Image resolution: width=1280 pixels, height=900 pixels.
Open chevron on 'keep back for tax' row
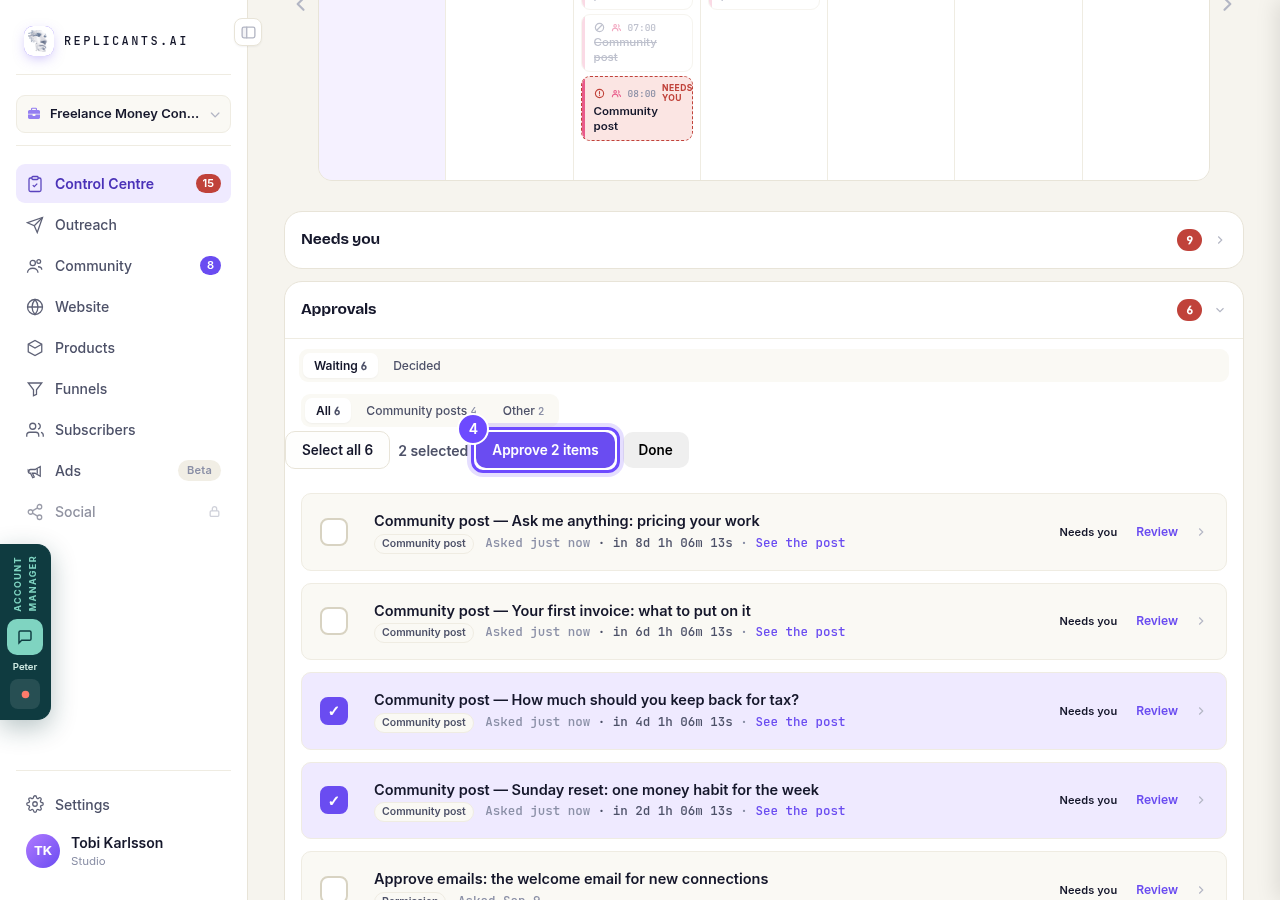click(1201, 711)
